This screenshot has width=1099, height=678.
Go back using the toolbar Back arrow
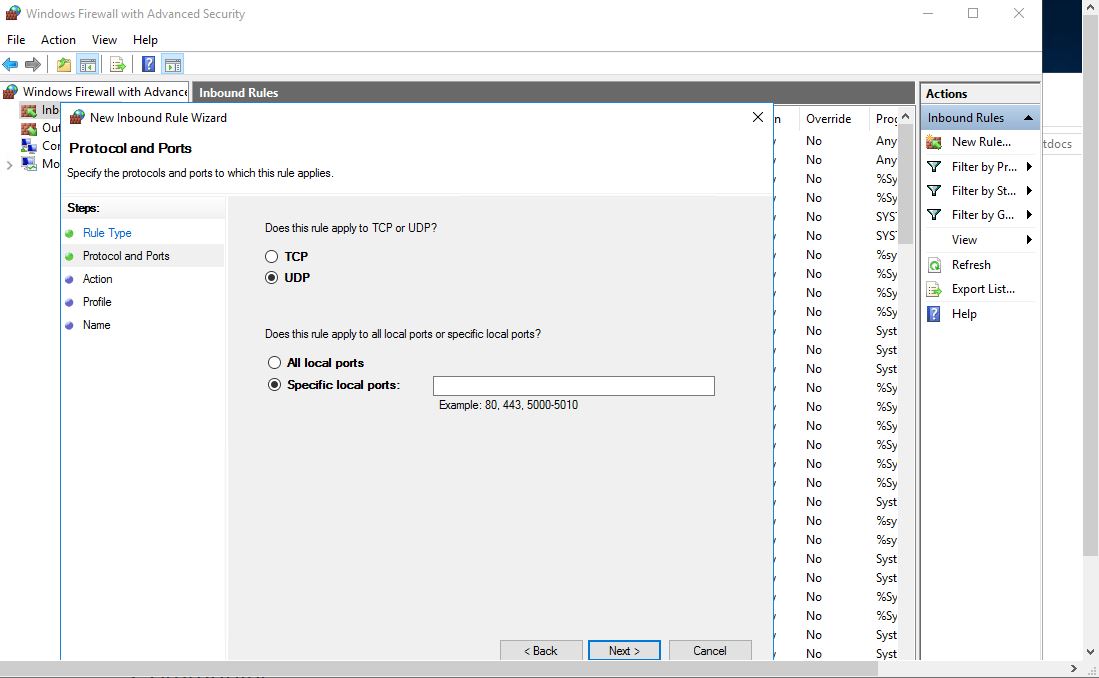[11, 65]
